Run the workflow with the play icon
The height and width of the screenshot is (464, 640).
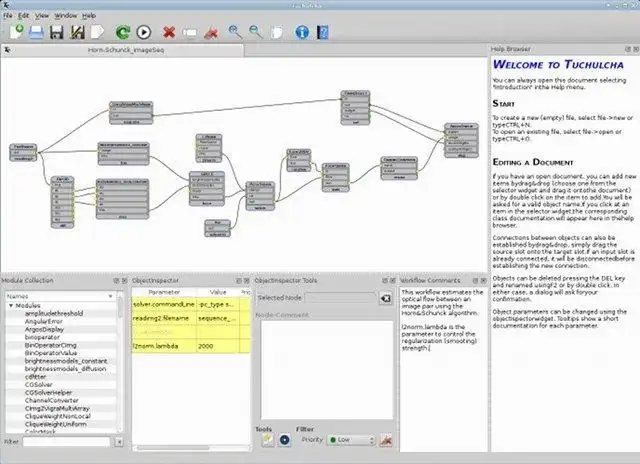pyautogui.click(x=144, y=32)
